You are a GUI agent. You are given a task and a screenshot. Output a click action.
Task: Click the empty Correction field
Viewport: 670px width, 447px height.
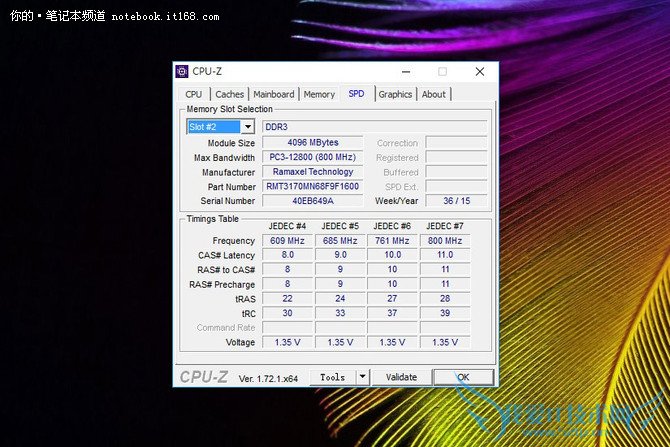pos(456,142)
